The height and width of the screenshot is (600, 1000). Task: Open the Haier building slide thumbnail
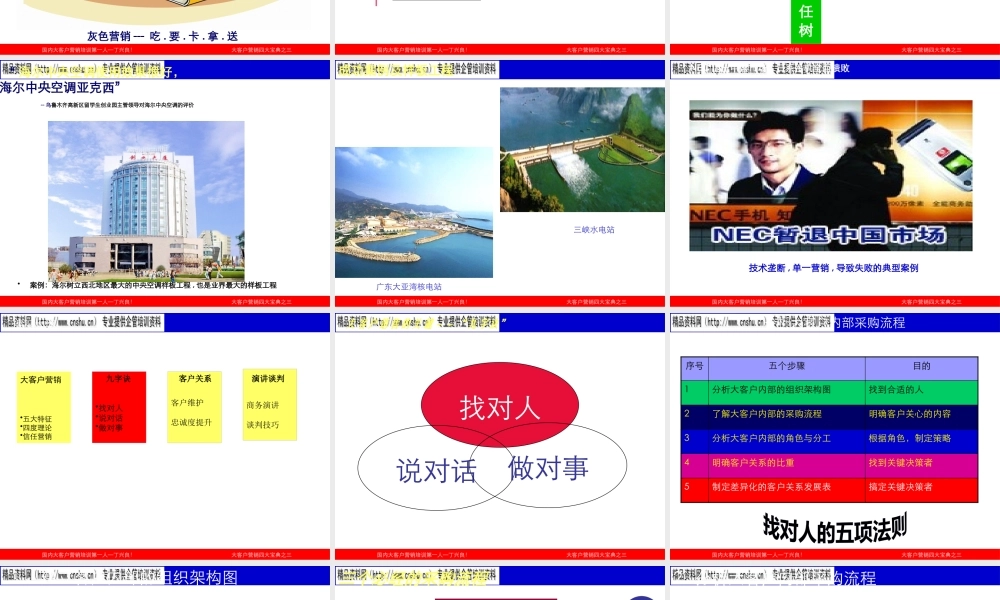(165, 182)
